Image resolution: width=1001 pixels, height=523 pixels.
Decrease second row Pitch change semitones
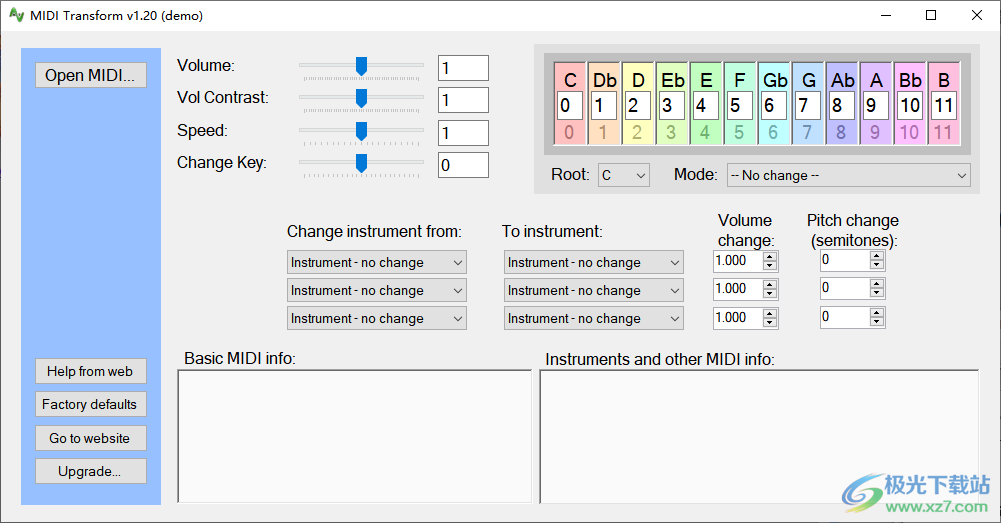[877, 293]
